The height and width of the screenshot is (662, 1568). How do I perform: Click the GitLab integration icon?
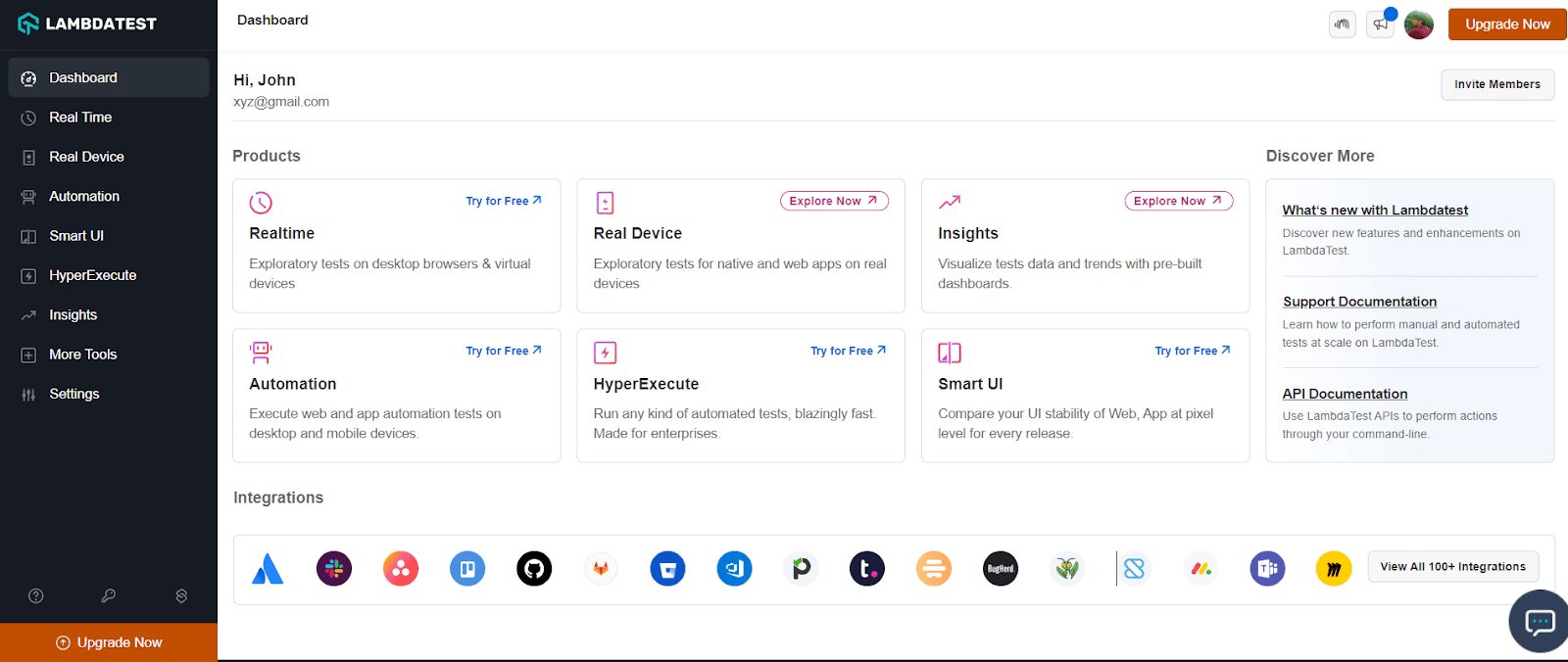[601, 568]
